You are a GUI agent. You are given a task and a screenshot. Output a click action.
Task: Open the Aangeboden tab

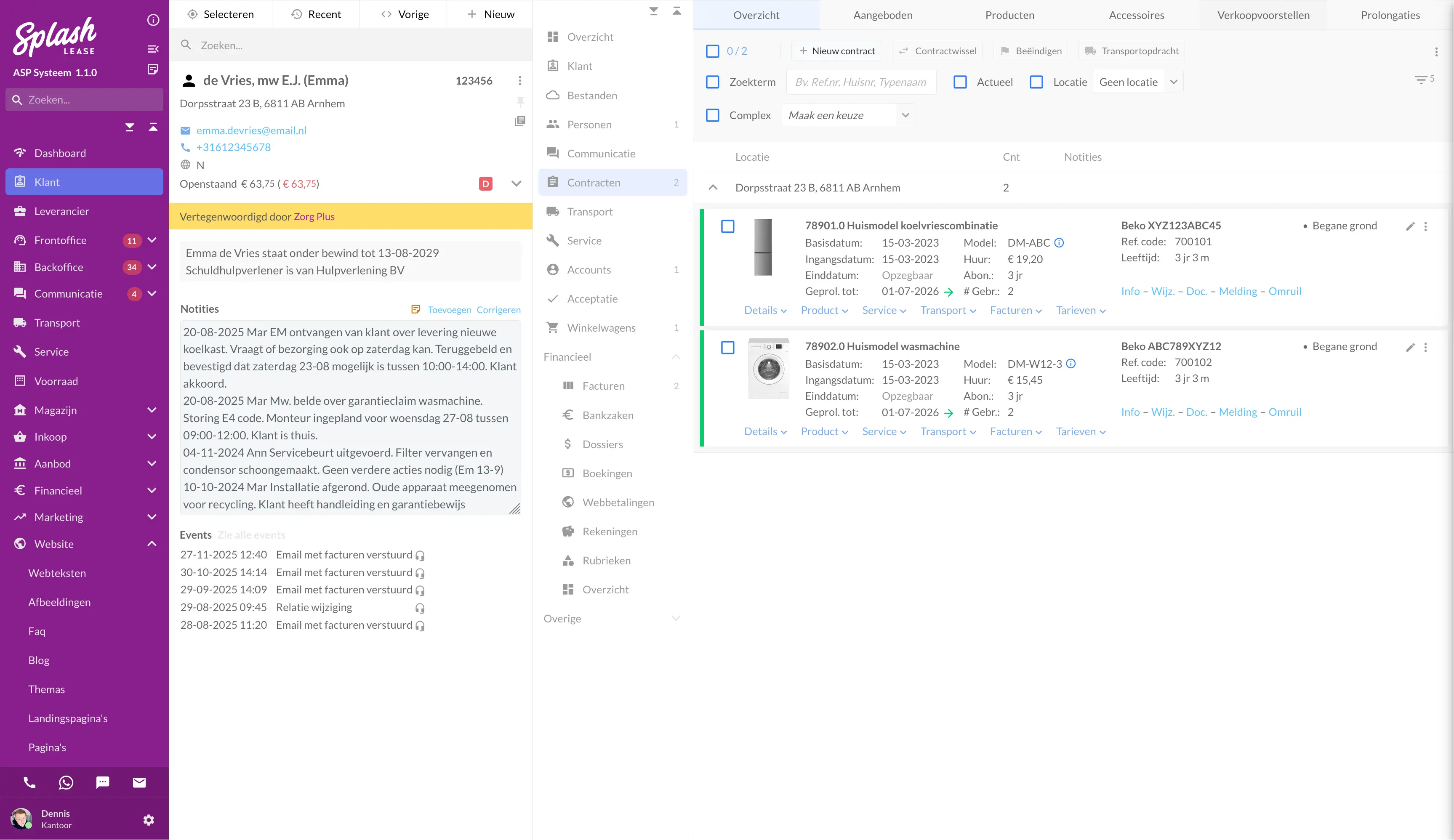click(882, 15)
